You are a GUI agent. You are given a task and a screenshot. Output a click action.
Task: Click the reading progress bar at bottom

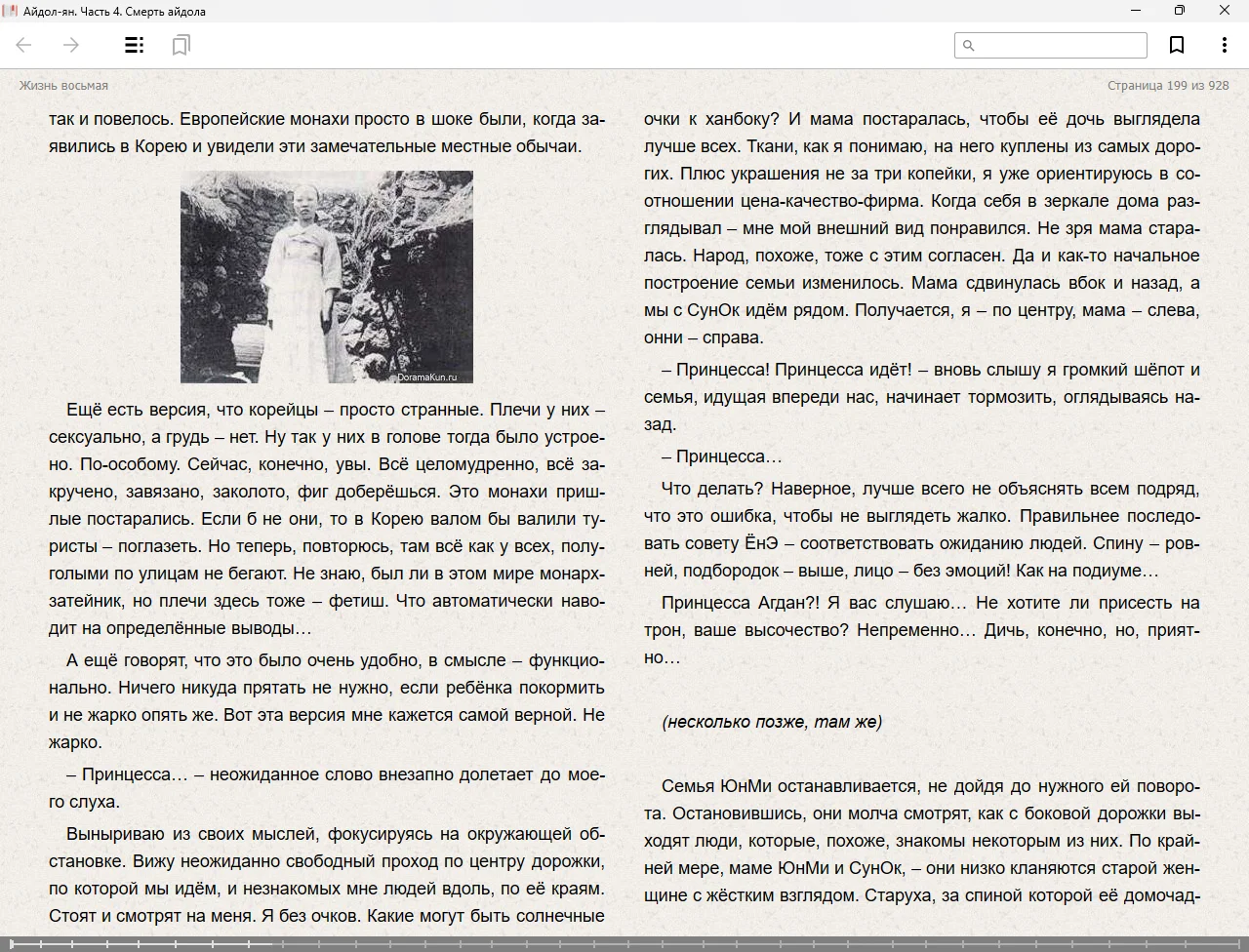tap(624, 943)
